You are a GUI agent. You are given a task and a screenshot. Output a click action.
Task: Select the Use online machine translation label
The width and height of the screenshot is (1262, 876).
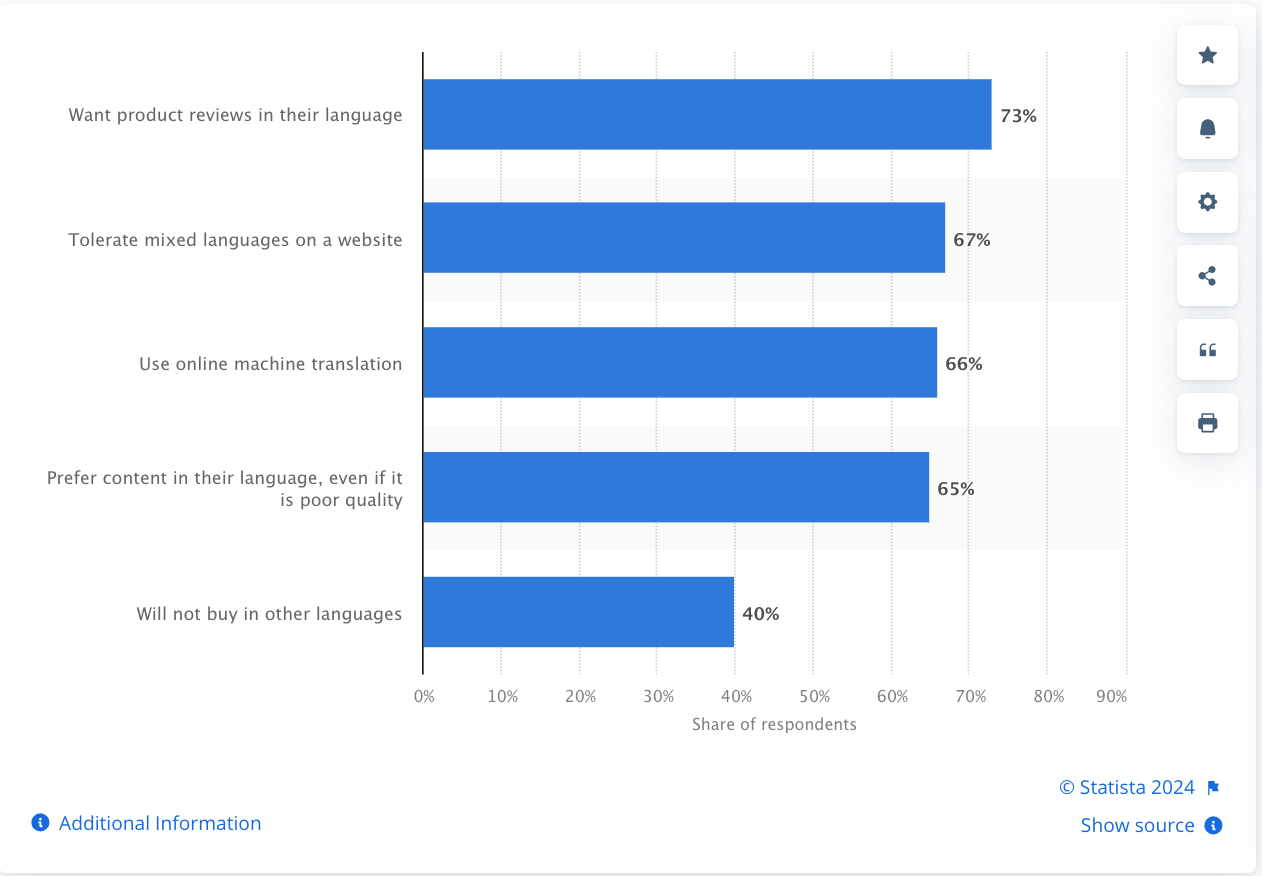[270, 363]
